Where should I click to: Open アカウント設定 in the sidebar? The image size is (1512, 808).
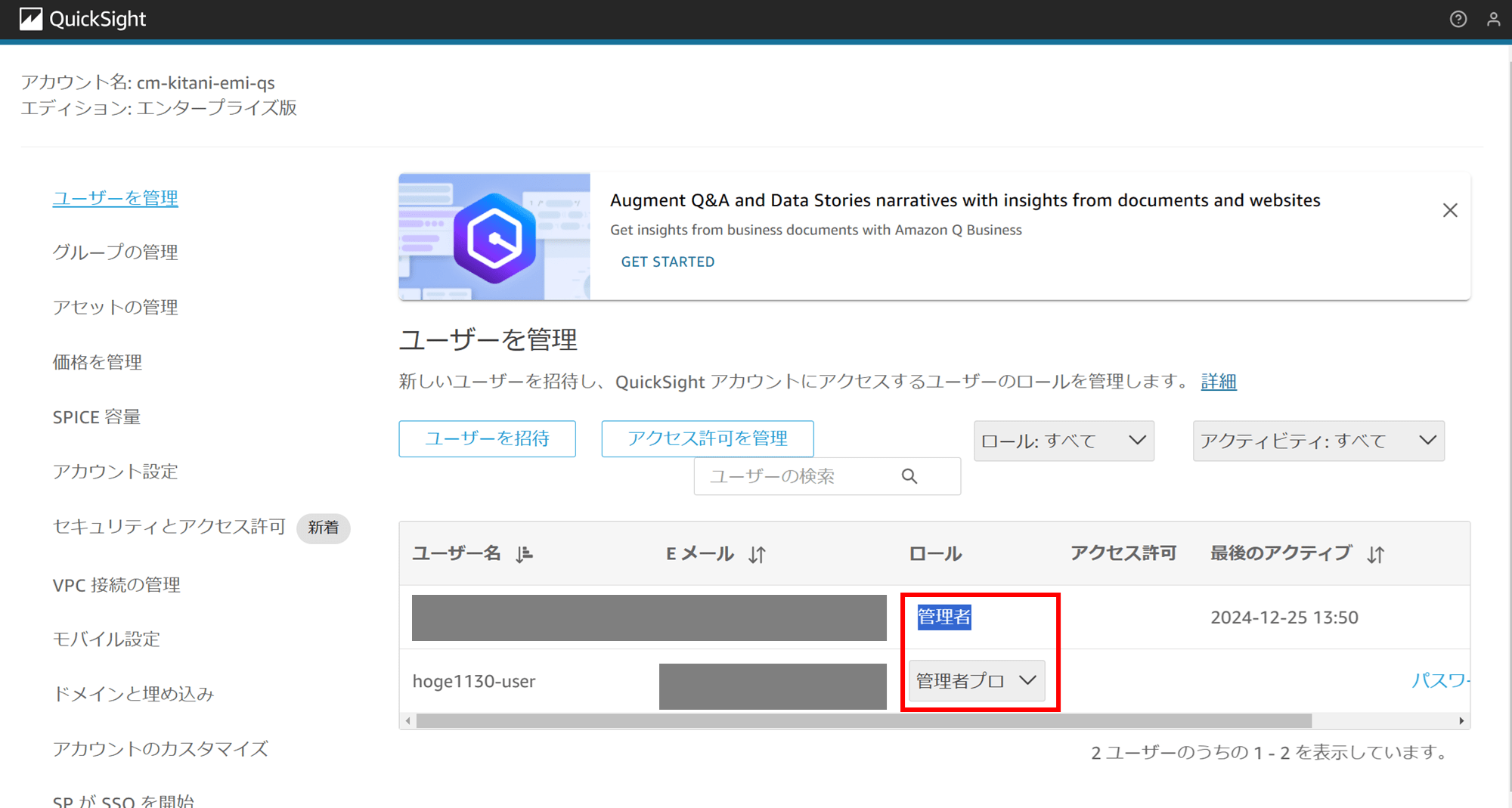click(116, 472)
